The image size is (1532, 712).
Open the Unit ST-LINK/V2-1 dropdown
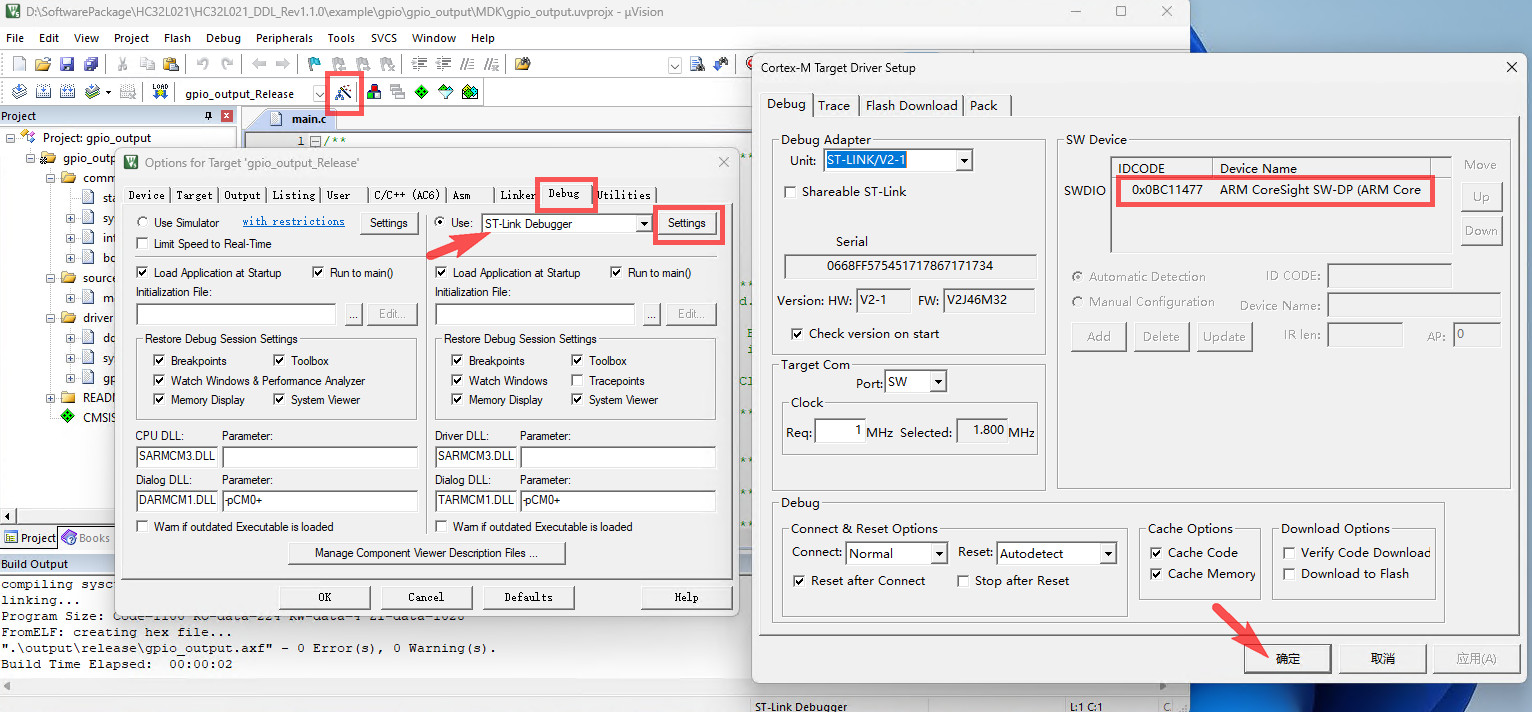coord(964,160)
